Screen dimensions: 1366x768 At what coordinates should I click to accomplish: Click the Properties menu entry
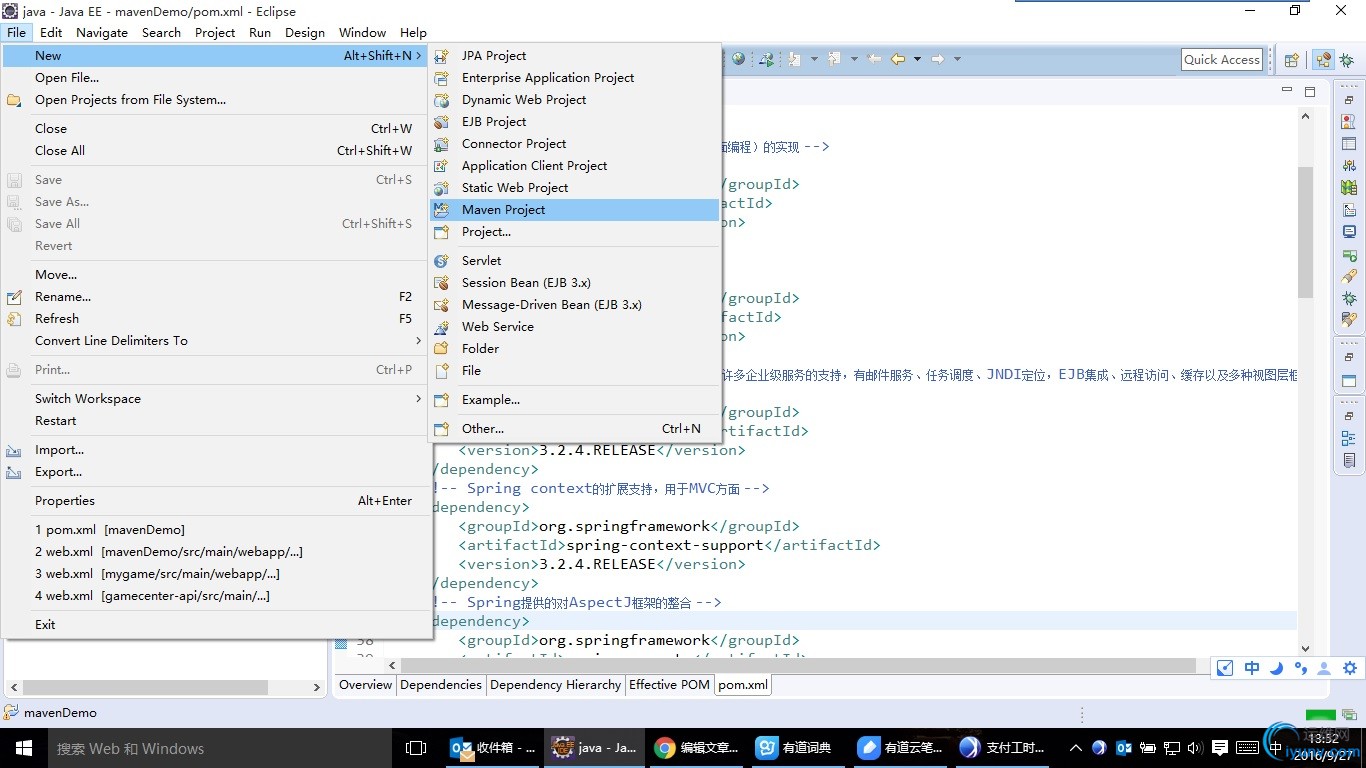pyautogui.click(x=216, y=500)
